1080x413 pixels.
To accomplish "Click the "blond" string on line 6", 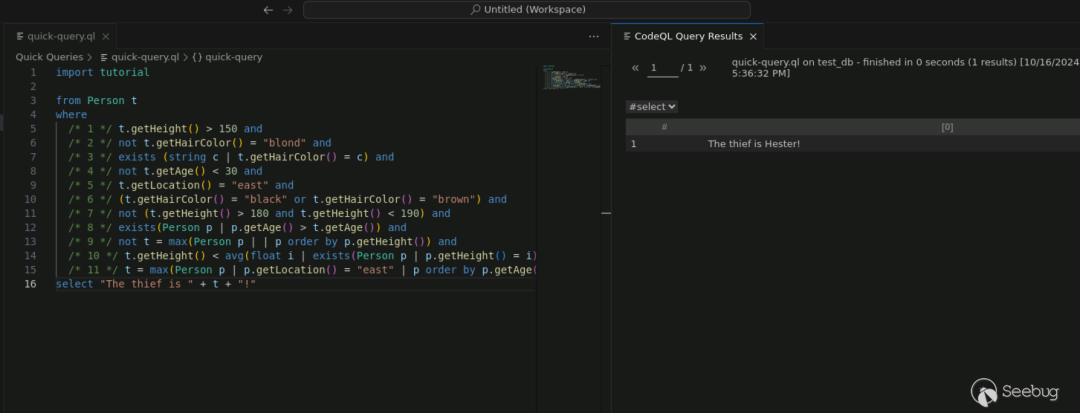I will tap(284, 142).
